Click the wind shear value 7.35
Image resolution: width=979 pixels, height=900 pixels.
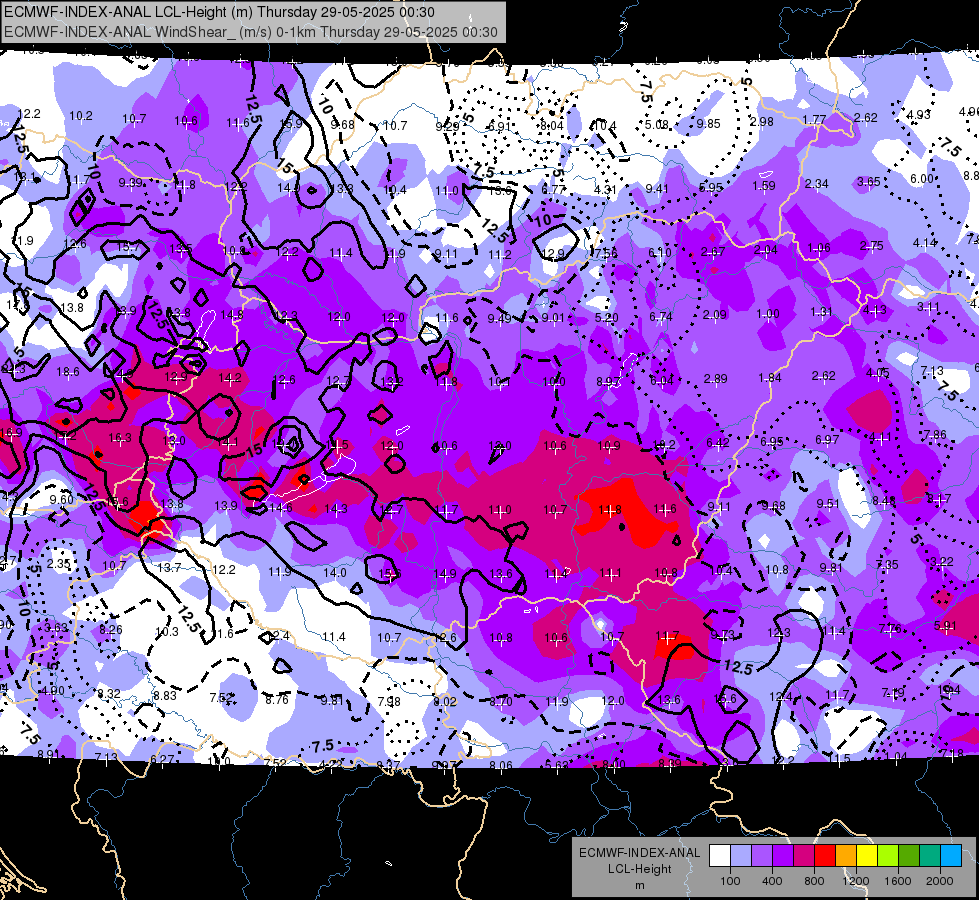coord(887,564)
